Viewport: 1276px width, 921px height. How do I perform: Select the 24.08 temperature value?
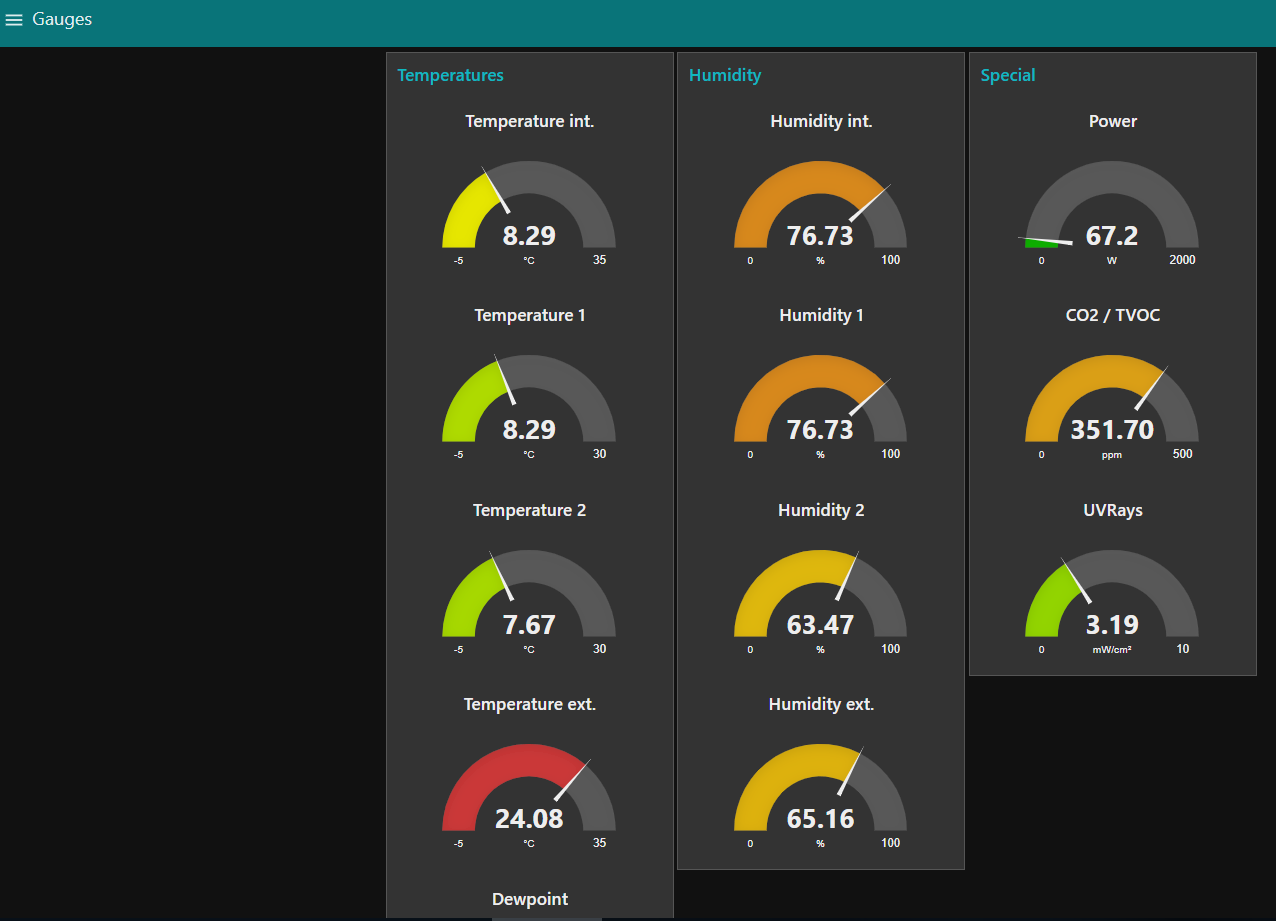(x=529, y=819)
